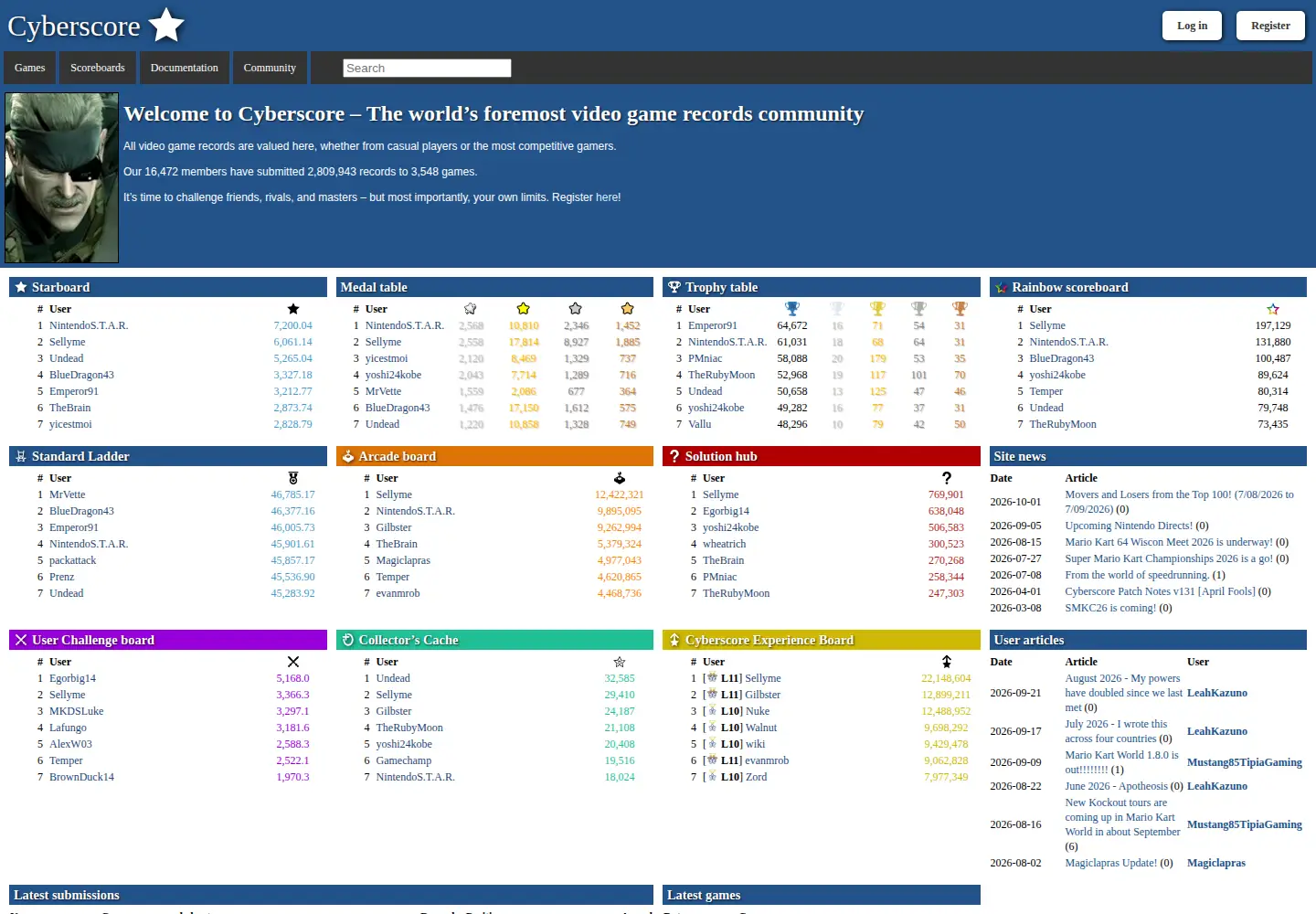Click the gold star column icon in Medal table

[524, 309]
